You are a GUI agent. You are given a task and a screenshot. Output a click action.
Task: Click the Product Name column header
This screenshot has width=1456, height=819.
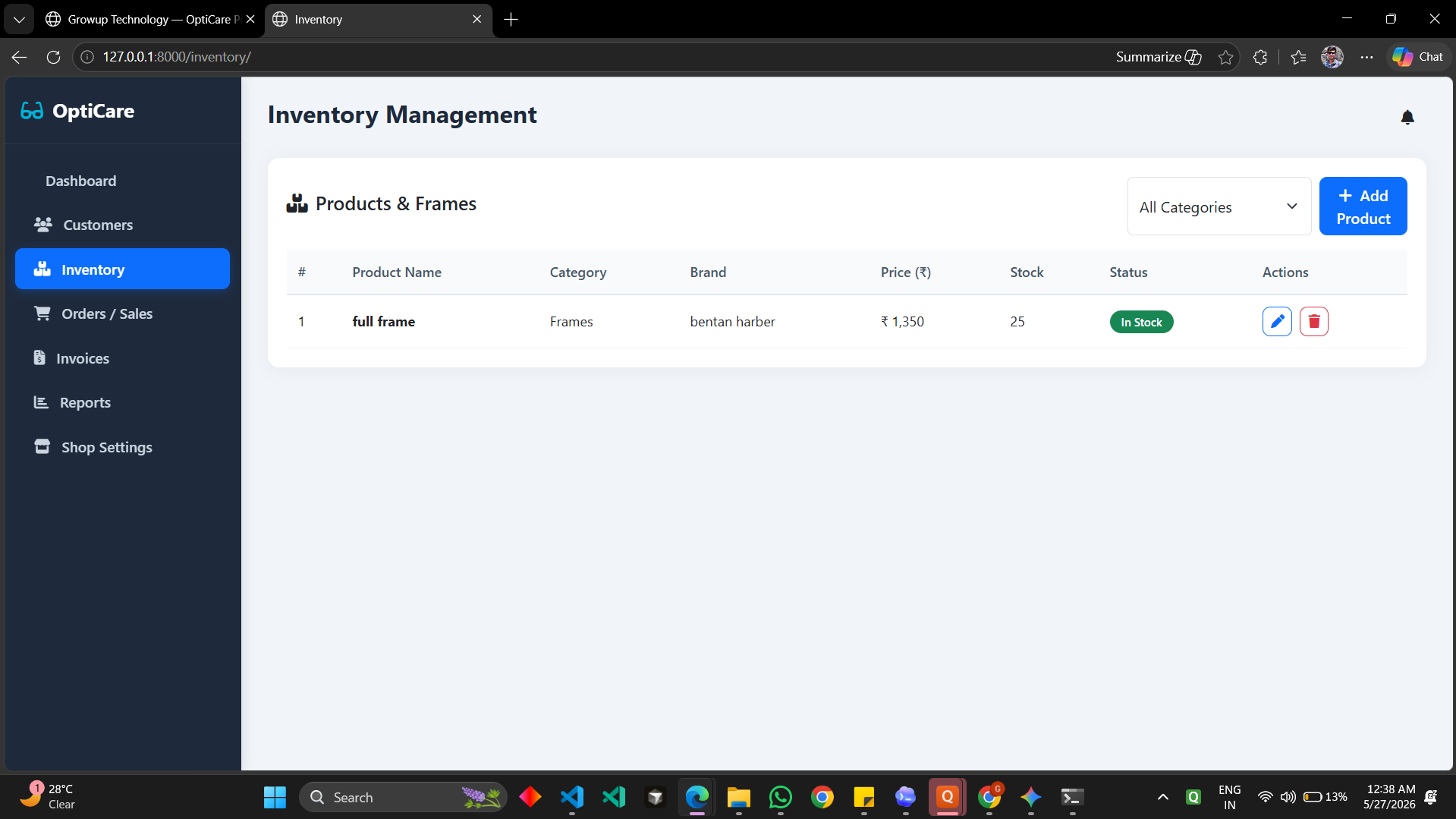(397, 272)
